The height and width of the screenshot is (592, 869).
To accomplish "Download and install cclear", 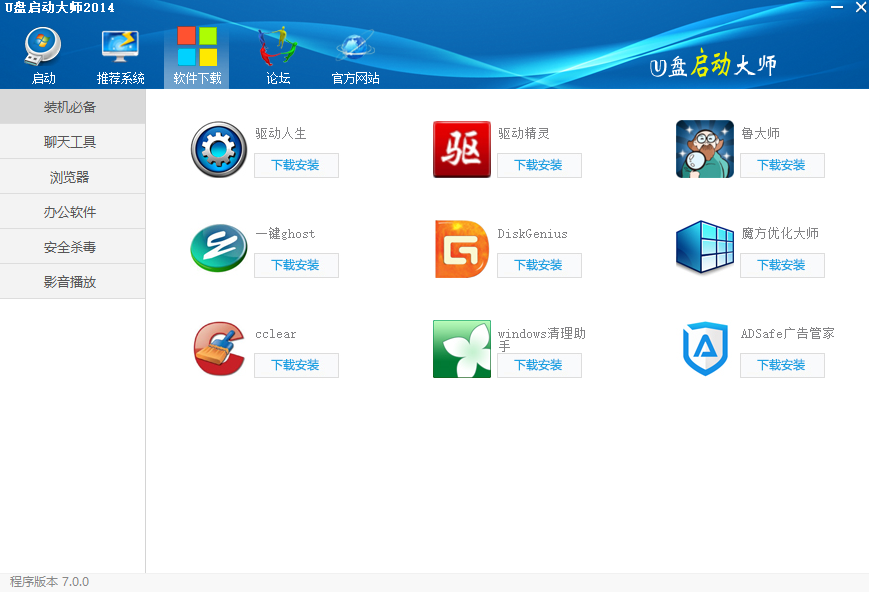I will 296,365.
